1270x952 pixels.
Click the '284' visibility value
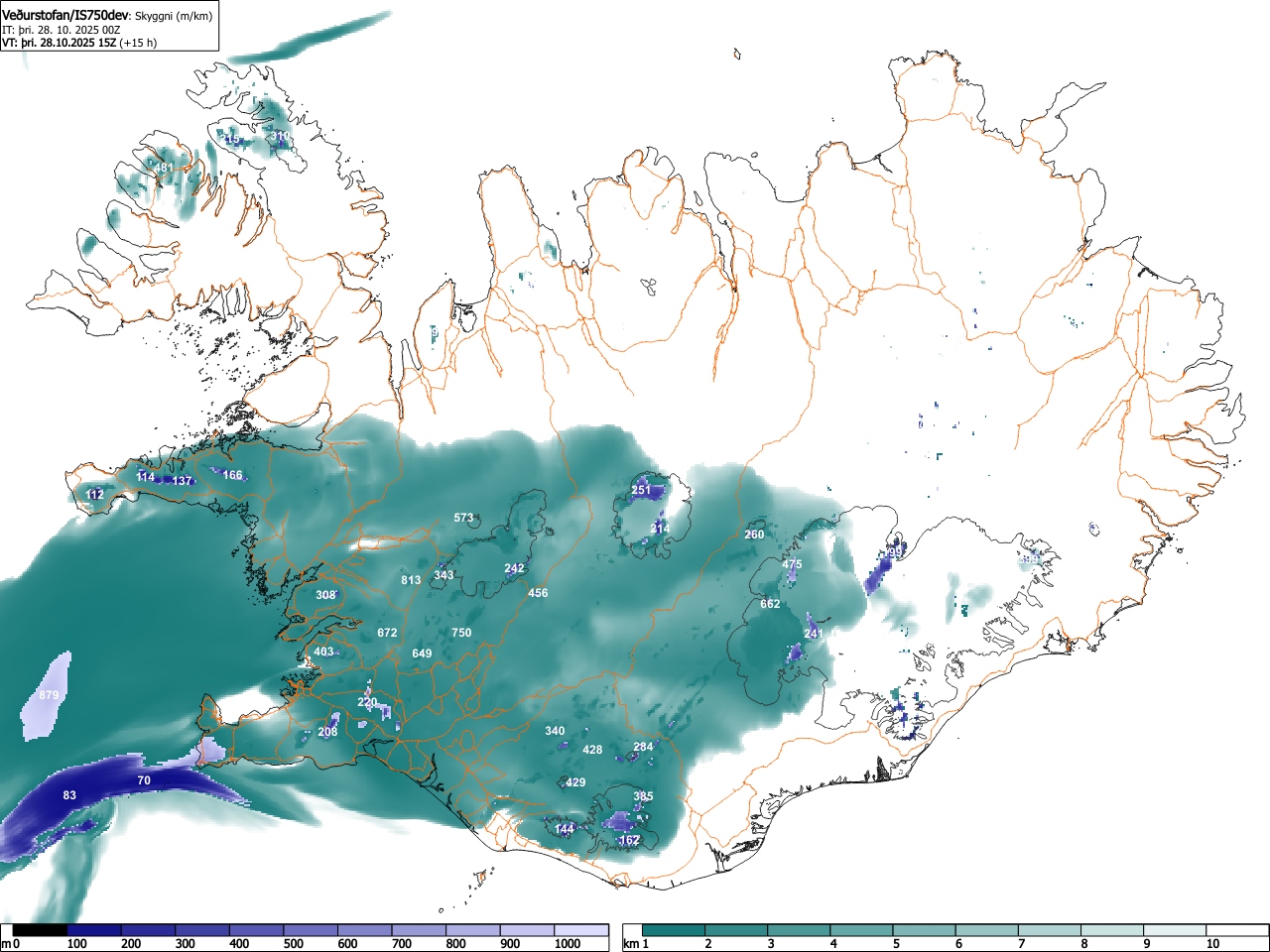tap(643, 747)
